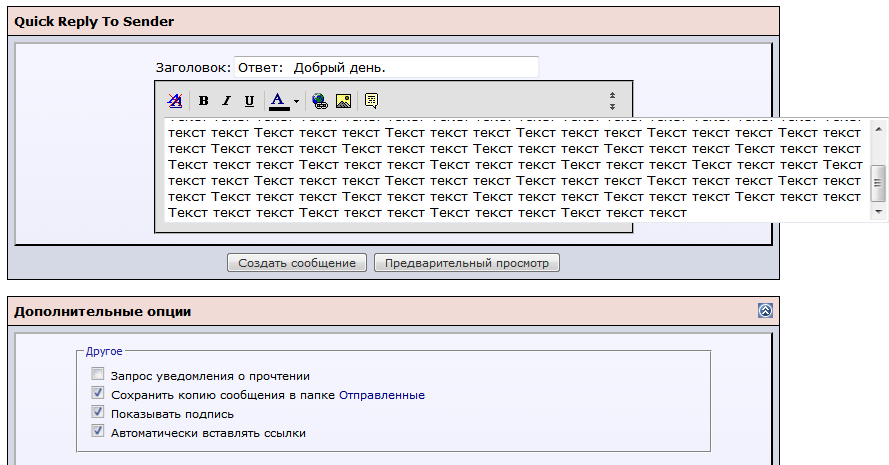Collapse the Дополнительные опции section
889x465 pixels.
(765, 311)
